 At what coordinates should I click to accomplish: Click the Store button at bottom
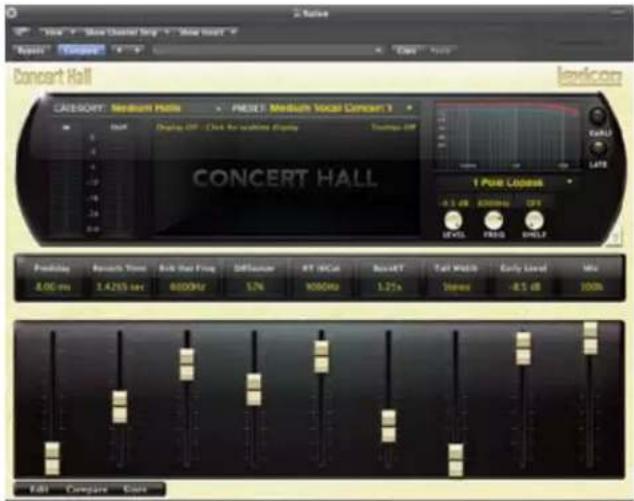click(135, 489)
